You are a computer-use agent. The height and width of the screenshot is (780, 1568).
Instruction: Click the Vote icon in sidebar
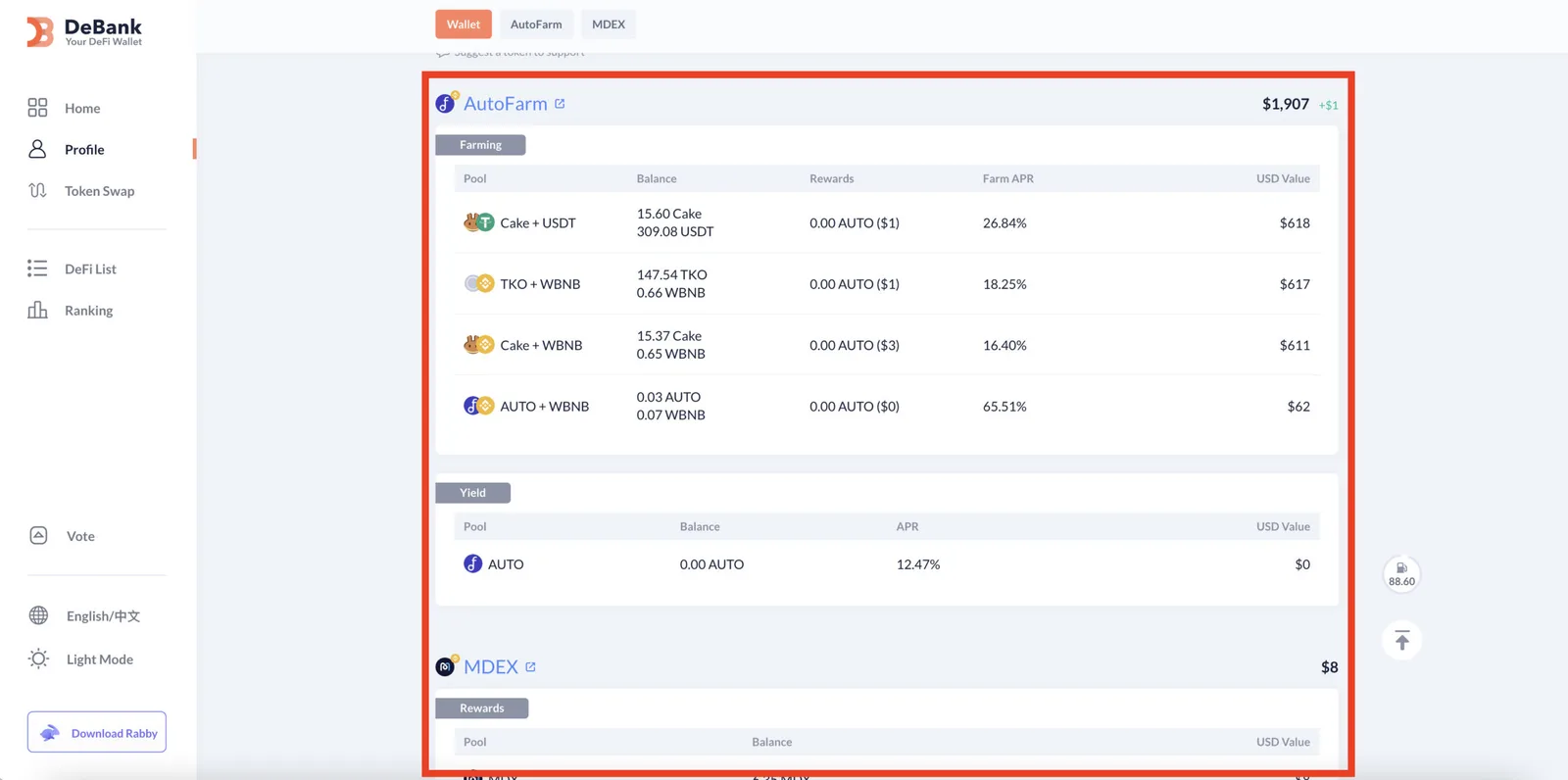[x=38, y=535]
